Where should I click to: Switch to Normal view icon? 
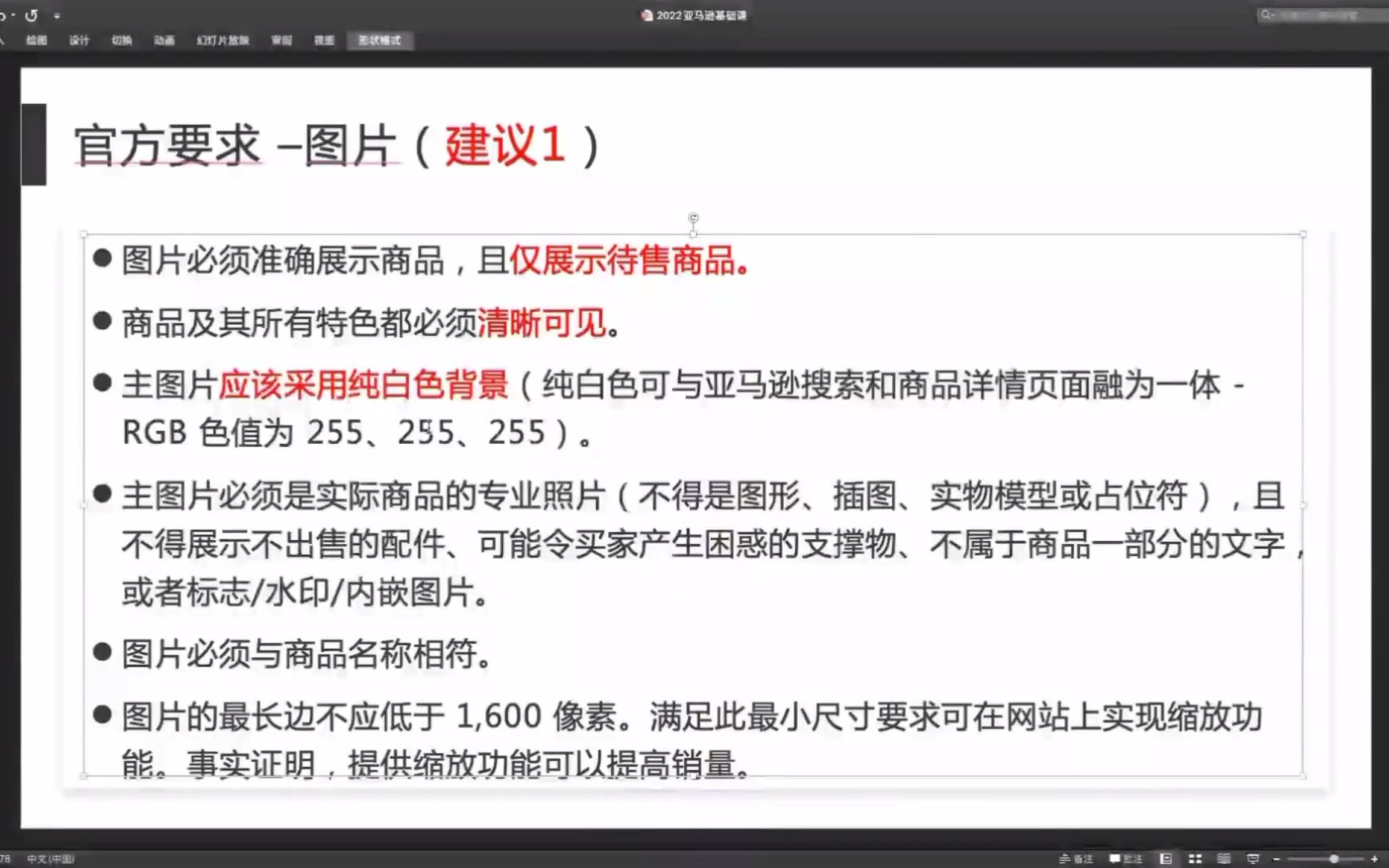1166,858
